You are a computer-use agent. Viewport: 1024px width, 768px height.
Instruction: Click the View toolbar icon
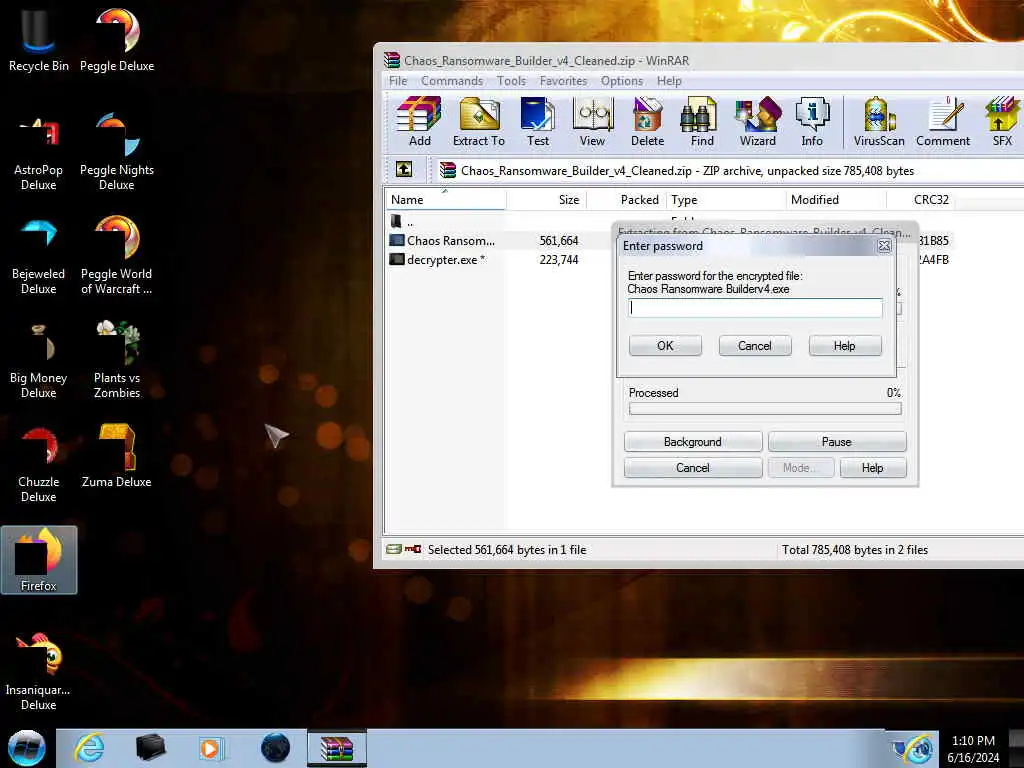click(x=592, y=121)
